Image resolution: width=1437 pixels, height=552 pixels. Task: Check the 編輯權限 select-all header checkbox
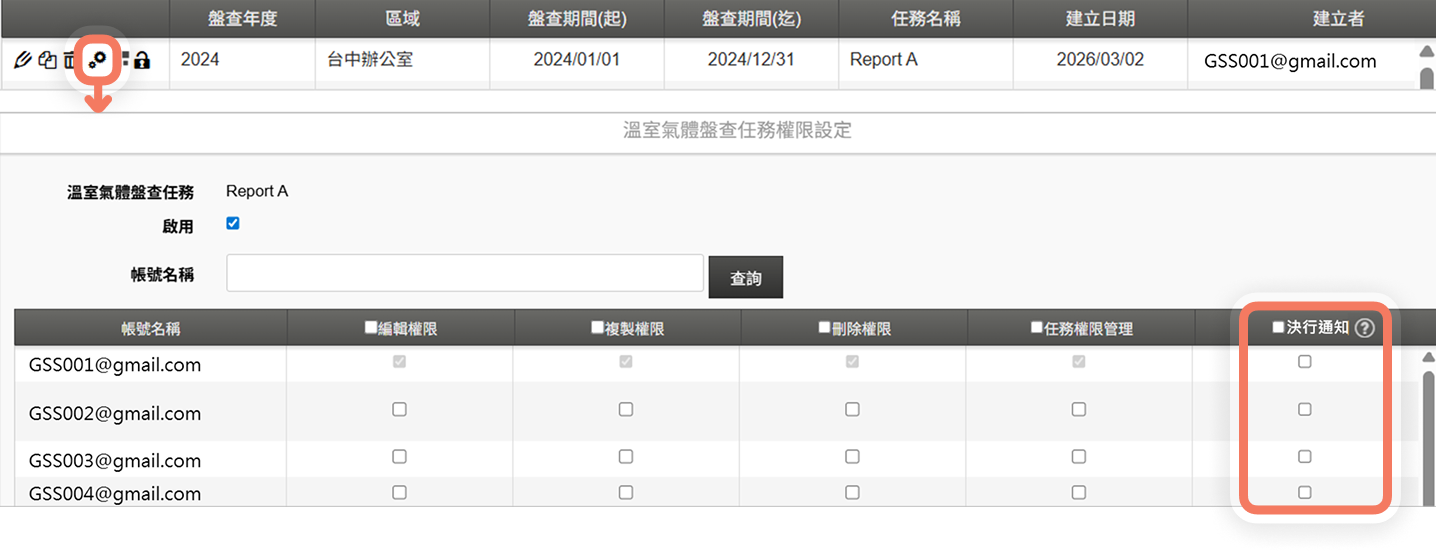tap(371, 327)
